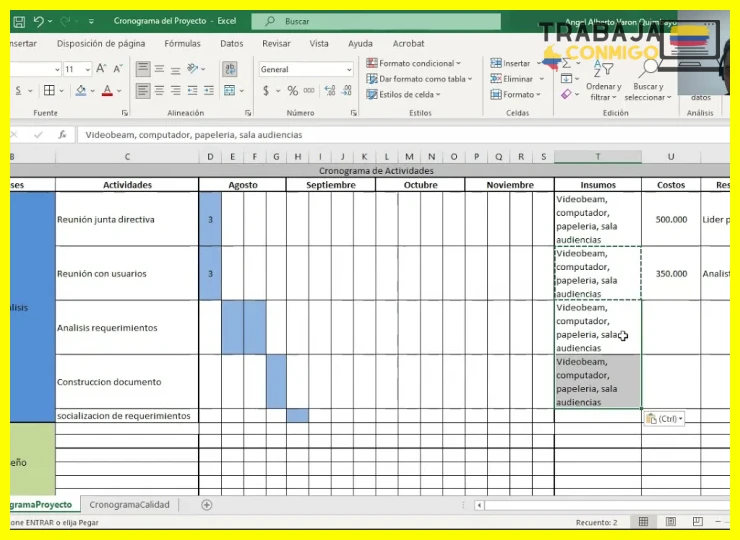The image size is (740, 540).
Task: Apply the red font color
Action: click(x=108, y=90)
